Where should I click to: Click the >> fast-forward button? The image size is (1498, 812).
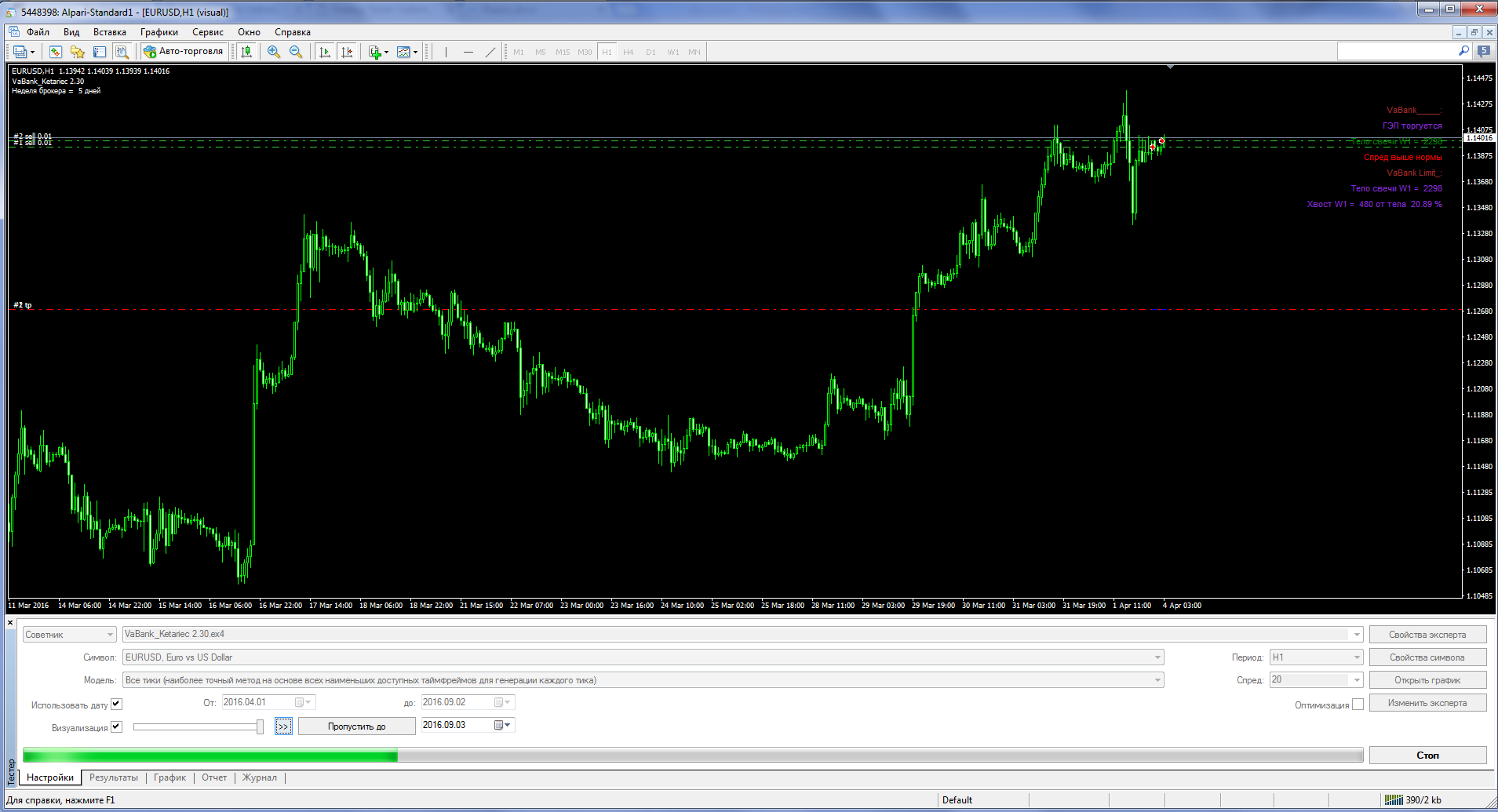pyautogui.click(x=283, y=726)
